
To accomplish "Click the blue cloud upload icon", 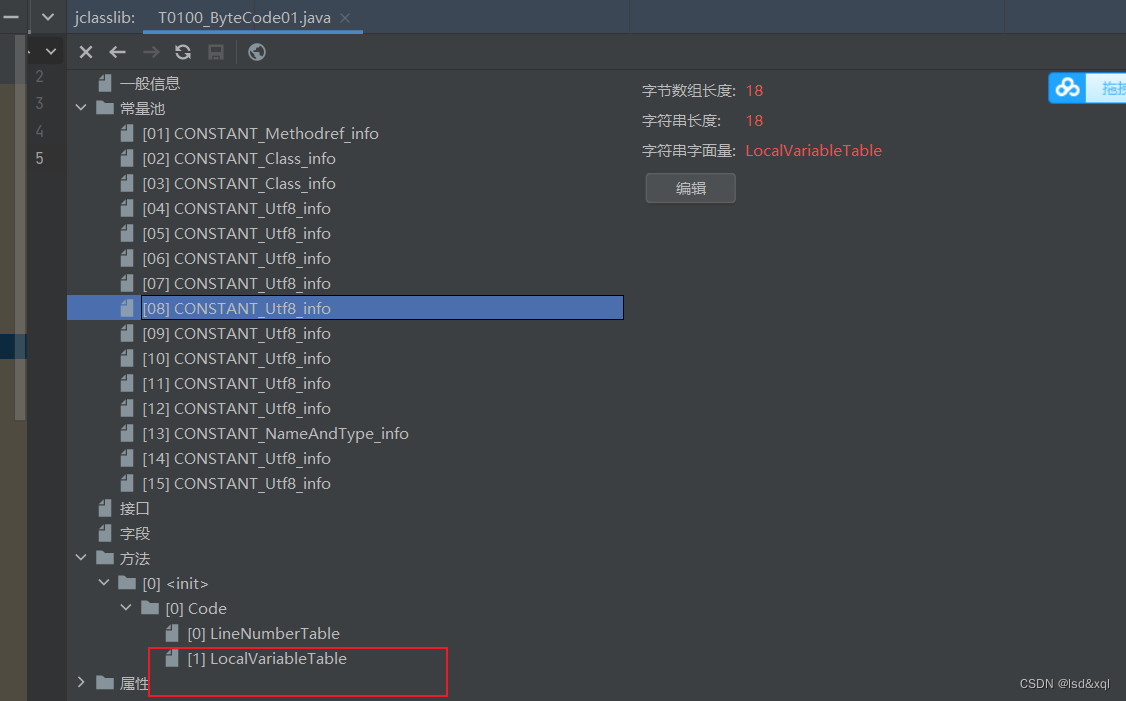I will coord(1067,88).
